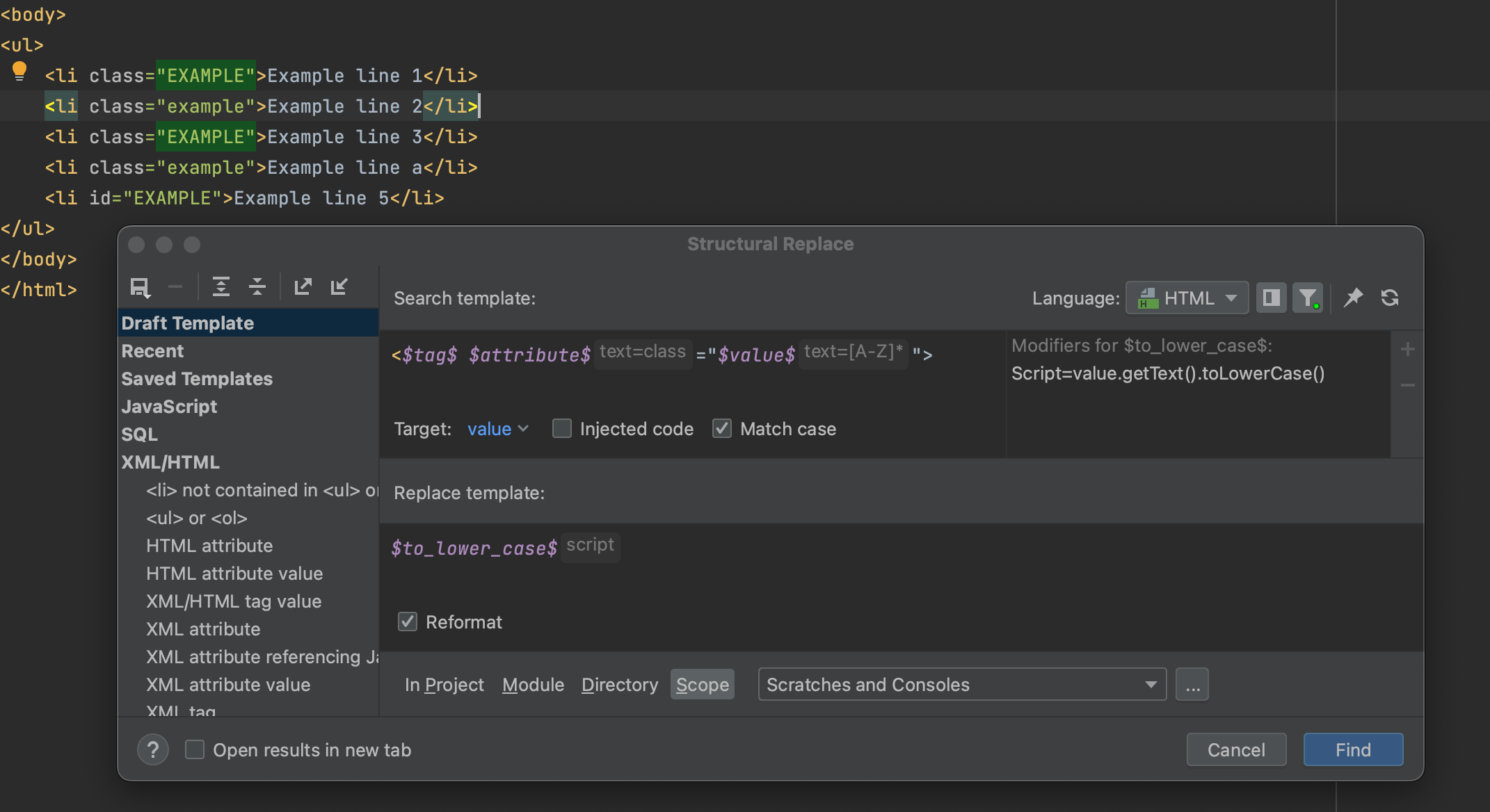Select 'HTML attribute value' template
The image size is (1490, 812).
234,574
